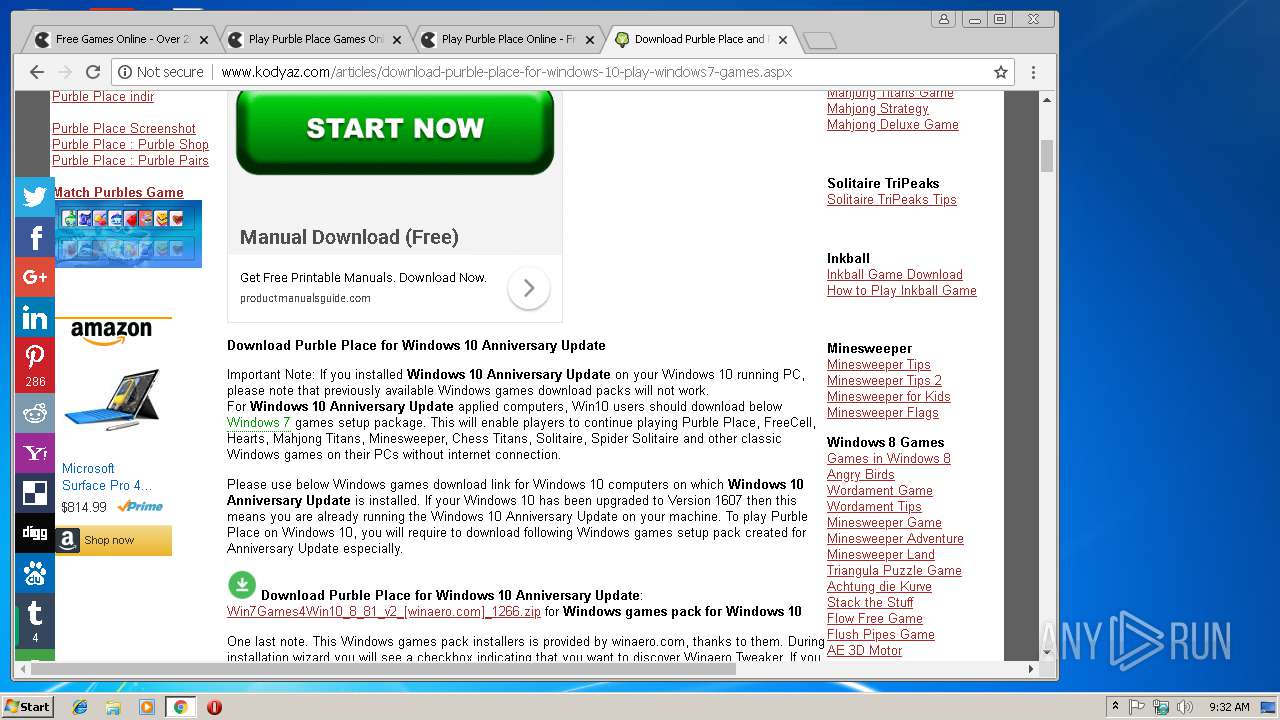1280x720 pixels.
Task: Go back using browser back arrow
Action: [37, 72]
